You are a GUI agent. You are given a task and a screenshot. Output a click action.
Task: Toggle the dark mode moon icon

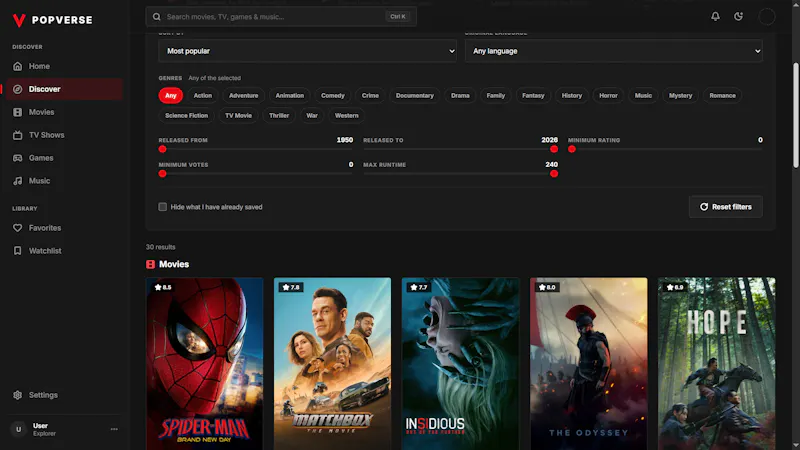[738, 16]
